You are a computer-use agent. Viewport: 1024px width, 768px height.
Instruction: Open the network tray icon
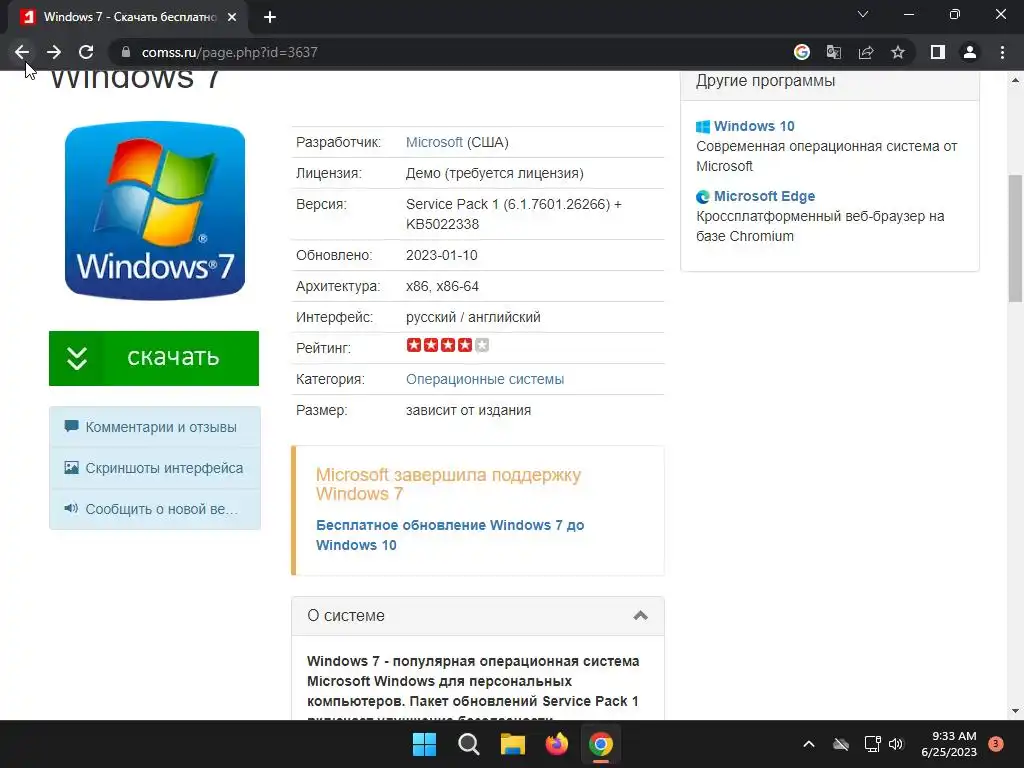coord(872,744)
